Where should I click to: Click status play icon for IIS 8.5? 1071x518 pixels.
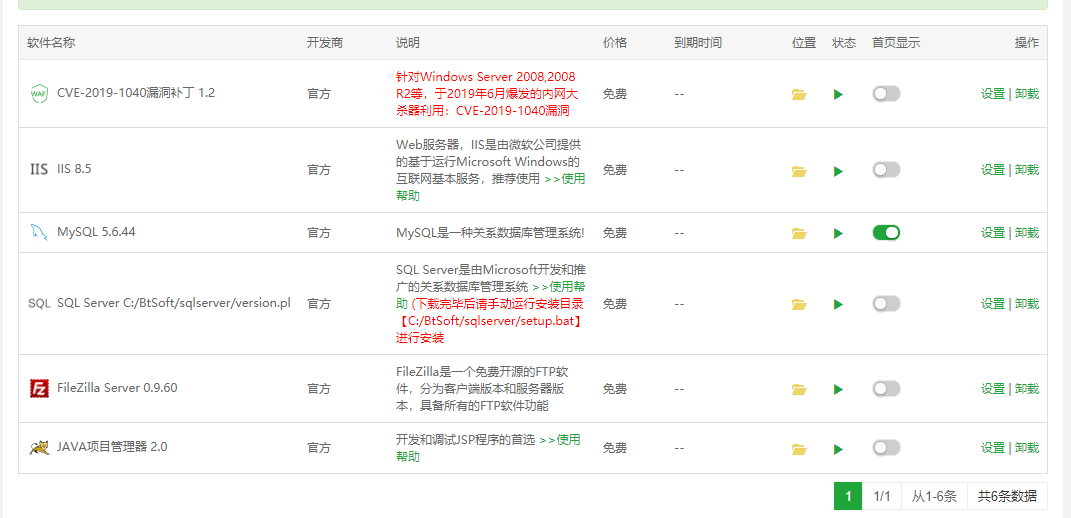[838, 171]
